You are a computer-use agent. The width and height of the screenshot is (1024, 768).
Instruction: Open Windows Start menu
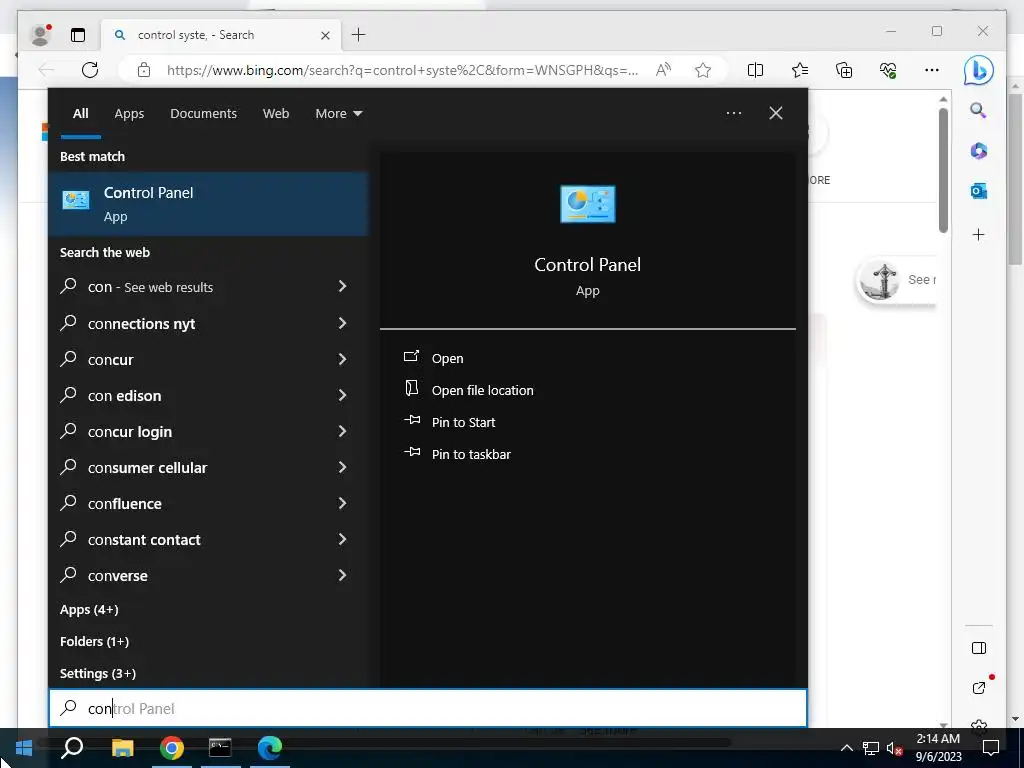click(x=24, y=748)
